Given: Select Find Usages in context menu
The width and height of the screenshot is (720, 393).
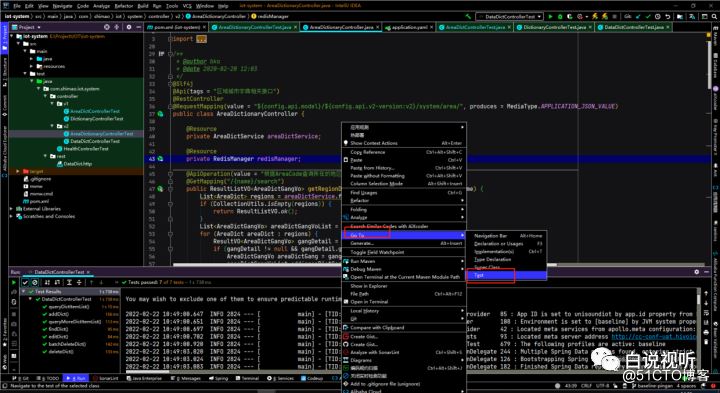Looking at the screenshot, I should click(x=404, y=193).
